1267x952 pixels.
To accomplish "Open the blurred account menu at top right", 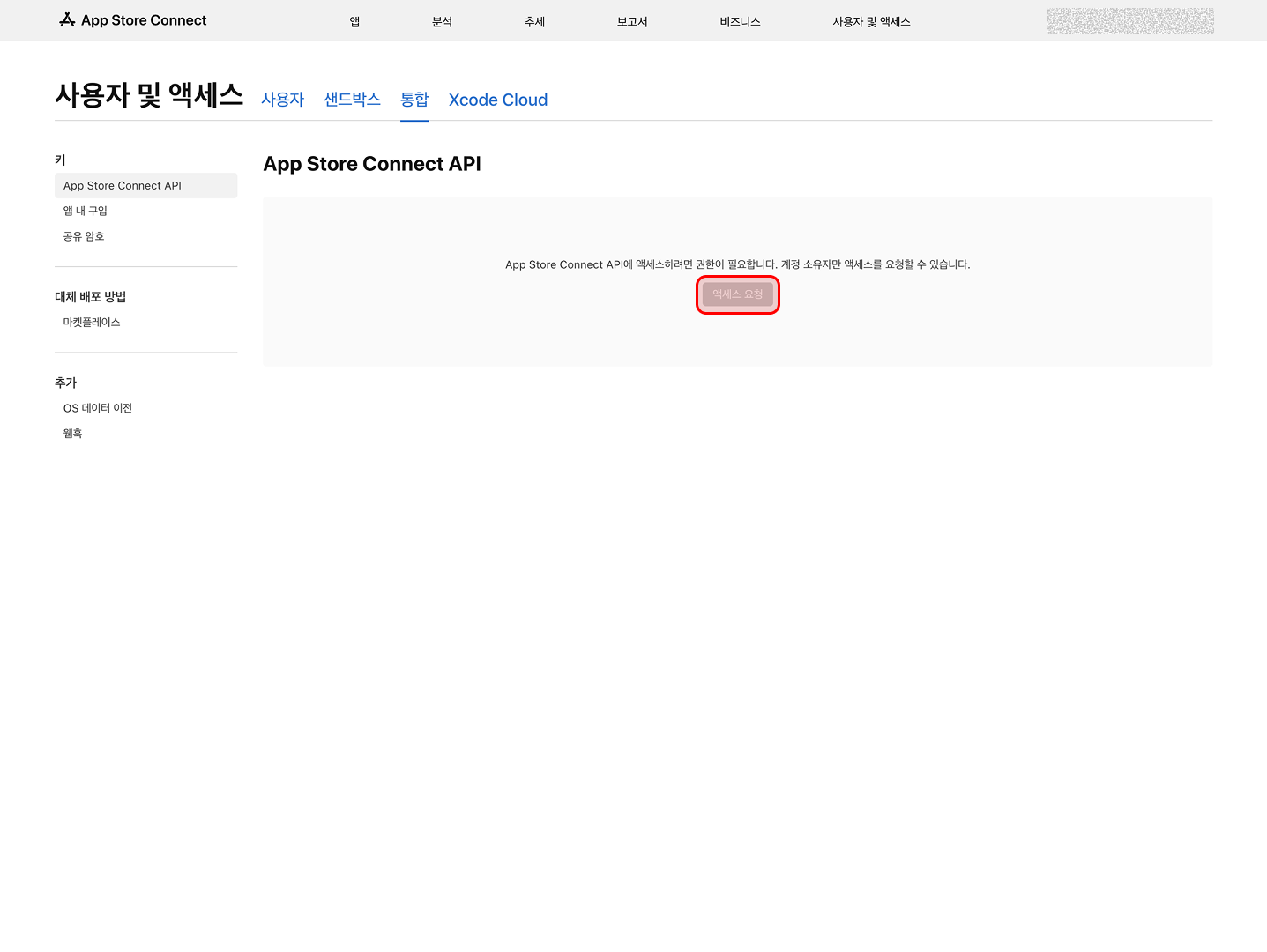I will (1130, 21).
